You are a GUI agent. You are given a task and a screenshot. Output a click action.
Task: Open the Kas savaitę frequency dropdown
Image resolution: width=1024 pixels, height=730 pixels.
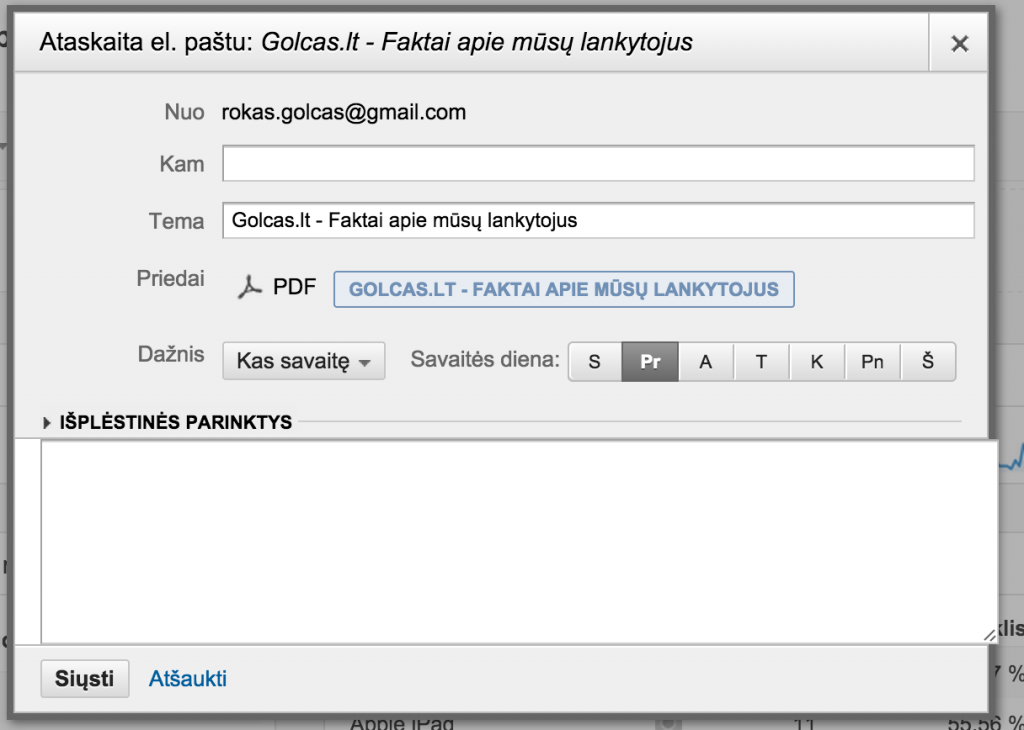point(303,362)
